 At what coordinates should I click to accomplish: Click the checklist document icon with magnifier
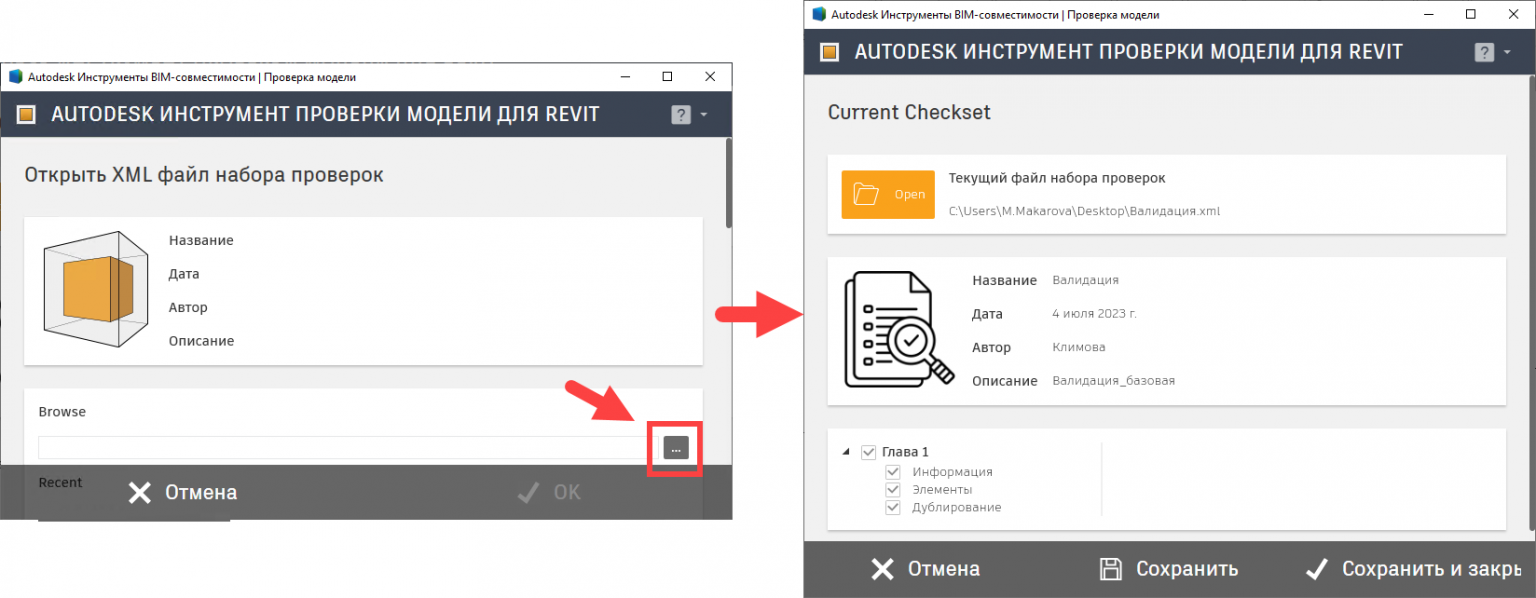pos(897,330)
